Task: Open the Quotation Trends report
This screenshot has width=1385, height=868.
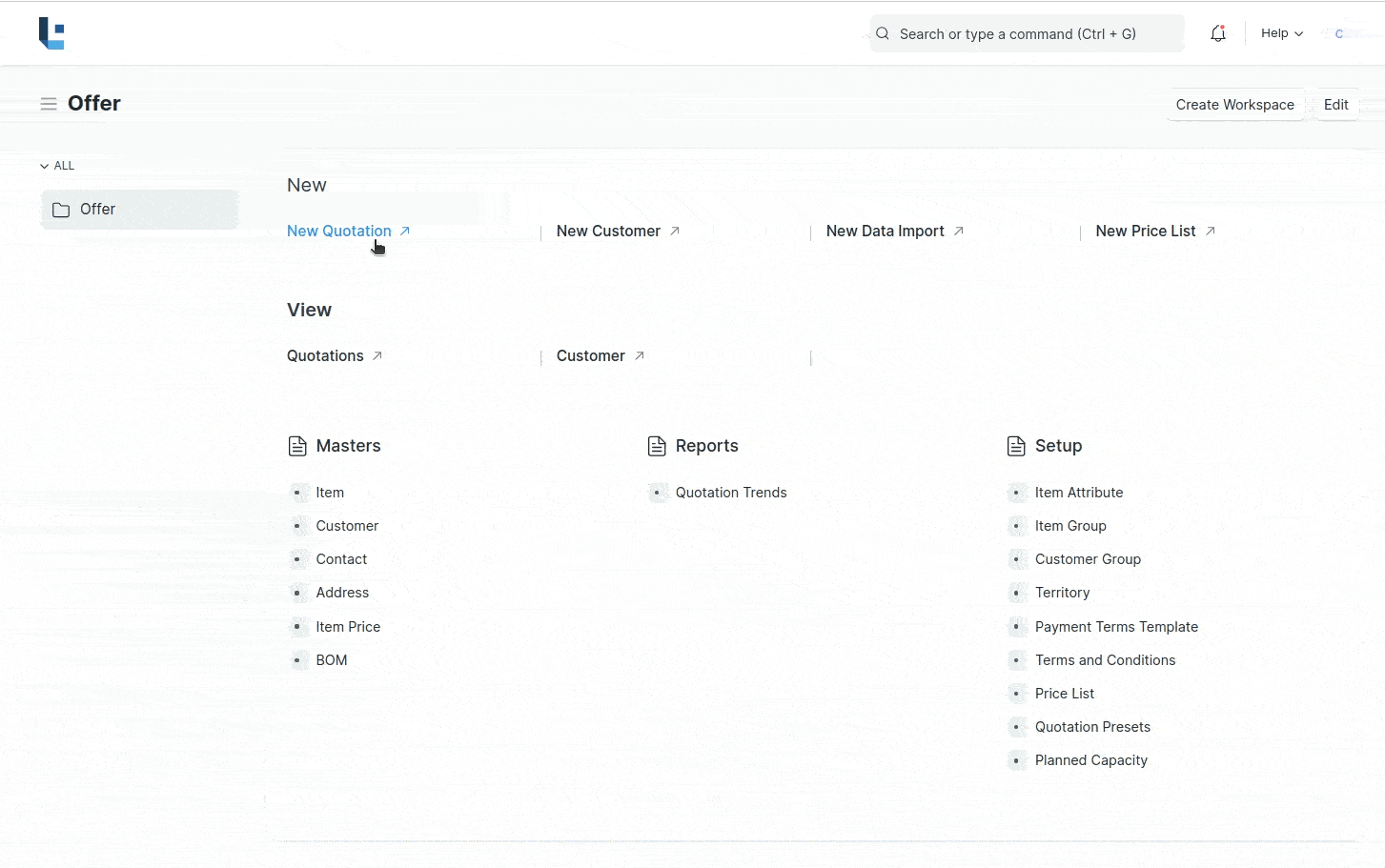Action: coord(730,493)
